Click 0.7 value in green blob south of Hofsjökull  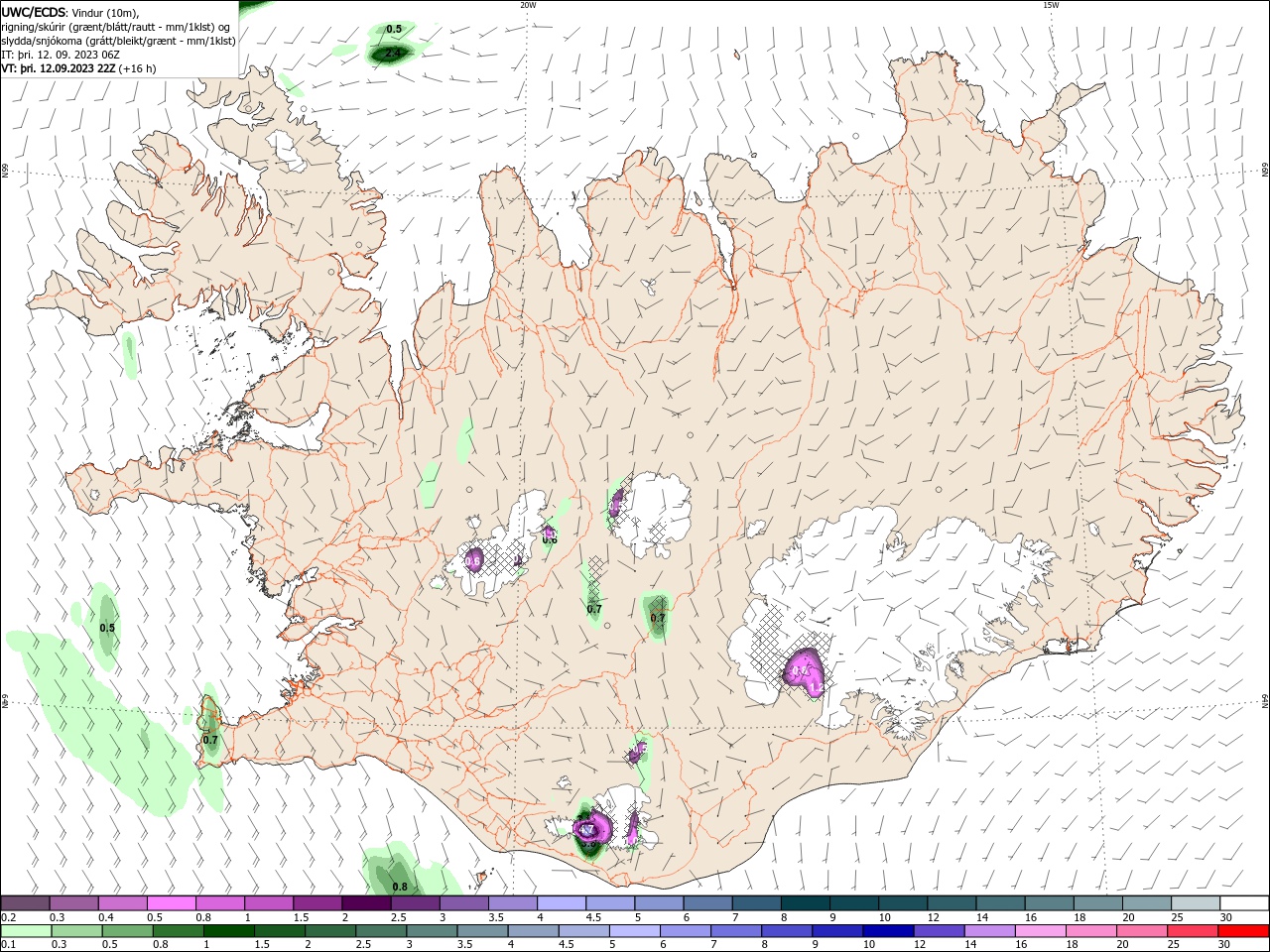[x=658, y=618]
